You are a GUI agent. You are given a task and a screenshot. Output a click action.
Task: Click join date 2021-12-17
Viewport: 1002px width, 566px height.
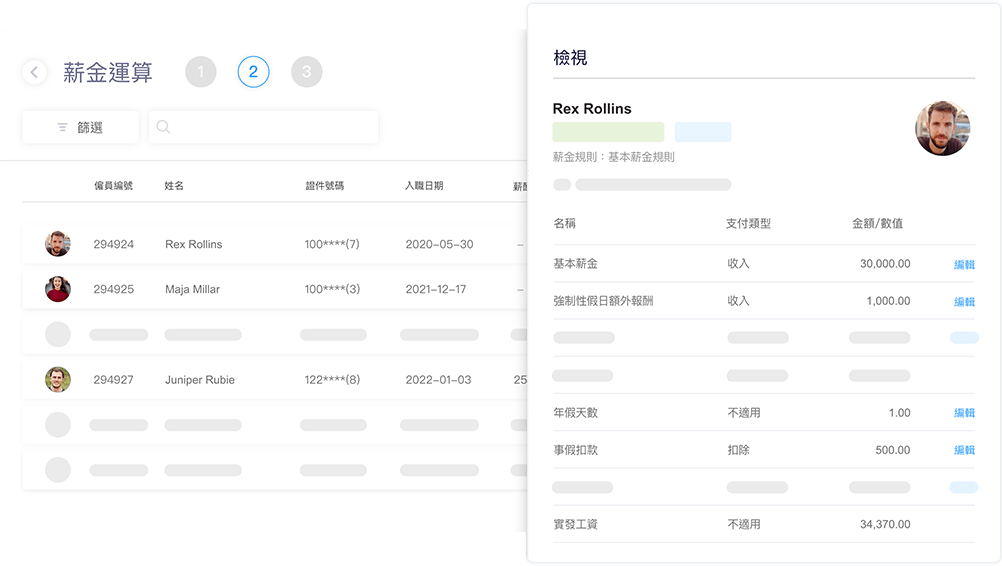point(436,289)
